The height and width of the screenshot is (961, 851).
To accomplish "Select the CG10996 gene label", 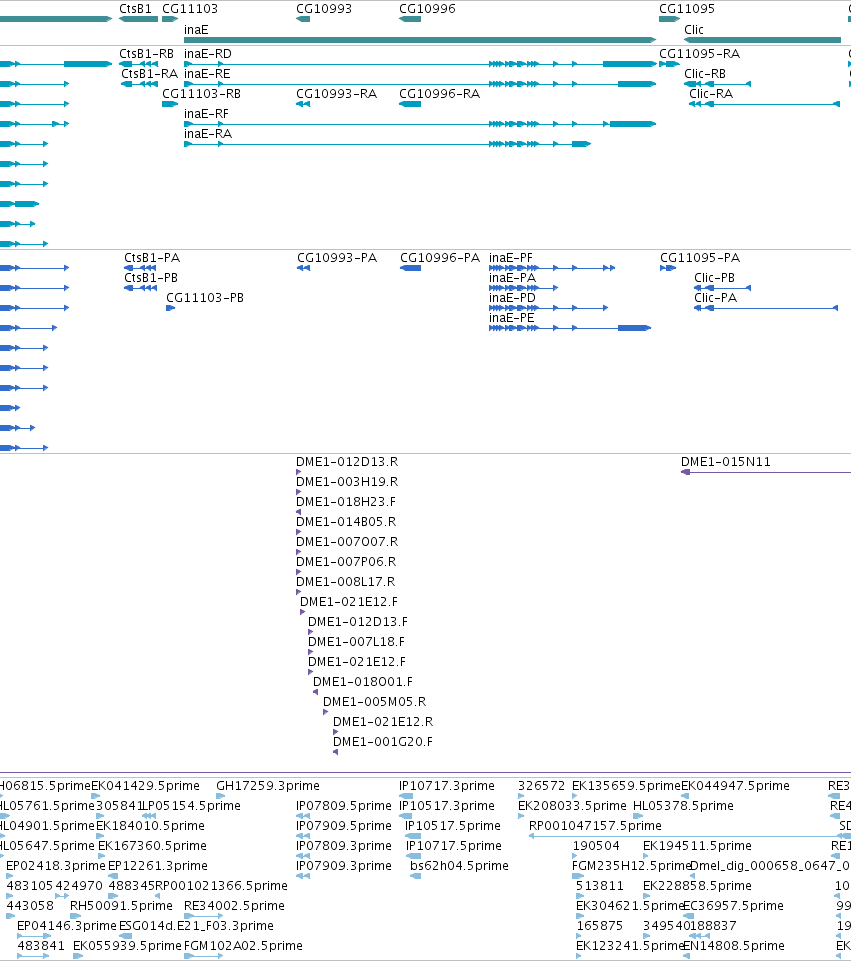I will (x=427, y=9).
